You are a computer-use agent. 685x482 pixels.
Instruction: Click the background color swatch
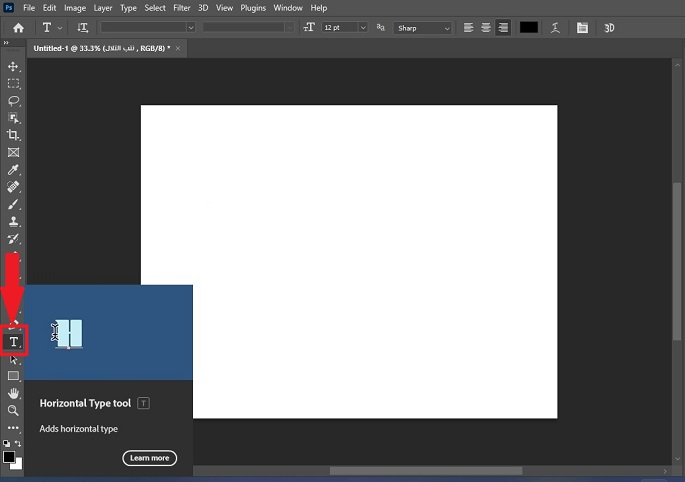18,465
